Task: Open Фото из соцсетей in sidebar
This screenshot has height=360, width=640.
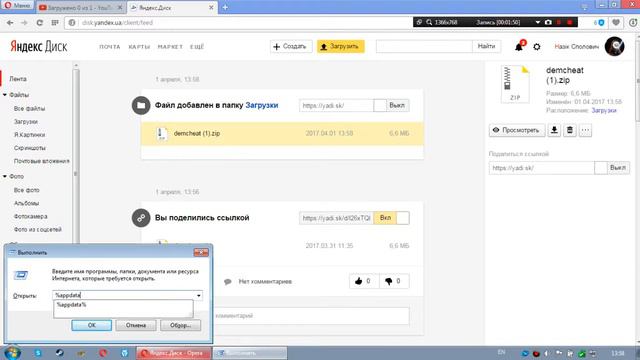Action: point(38,229)
